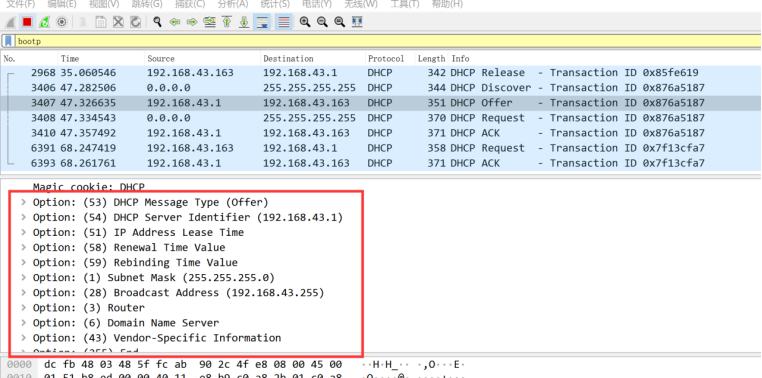
Task: Click the bootp display filter field
Action: (388, 41)
